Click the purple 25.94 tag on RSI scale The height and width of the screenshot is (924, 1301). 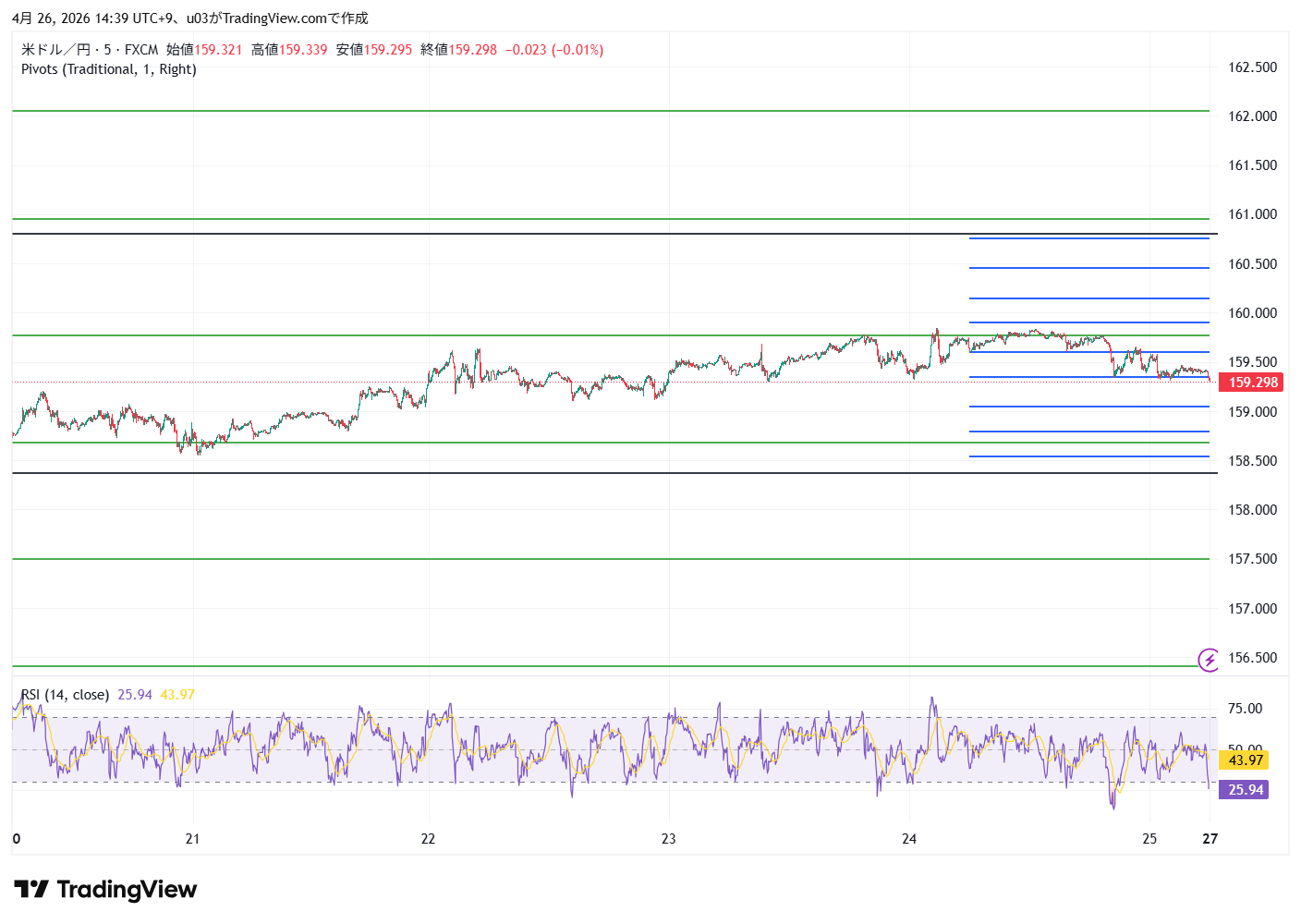pyautogui.click(x=1245, y=790)
